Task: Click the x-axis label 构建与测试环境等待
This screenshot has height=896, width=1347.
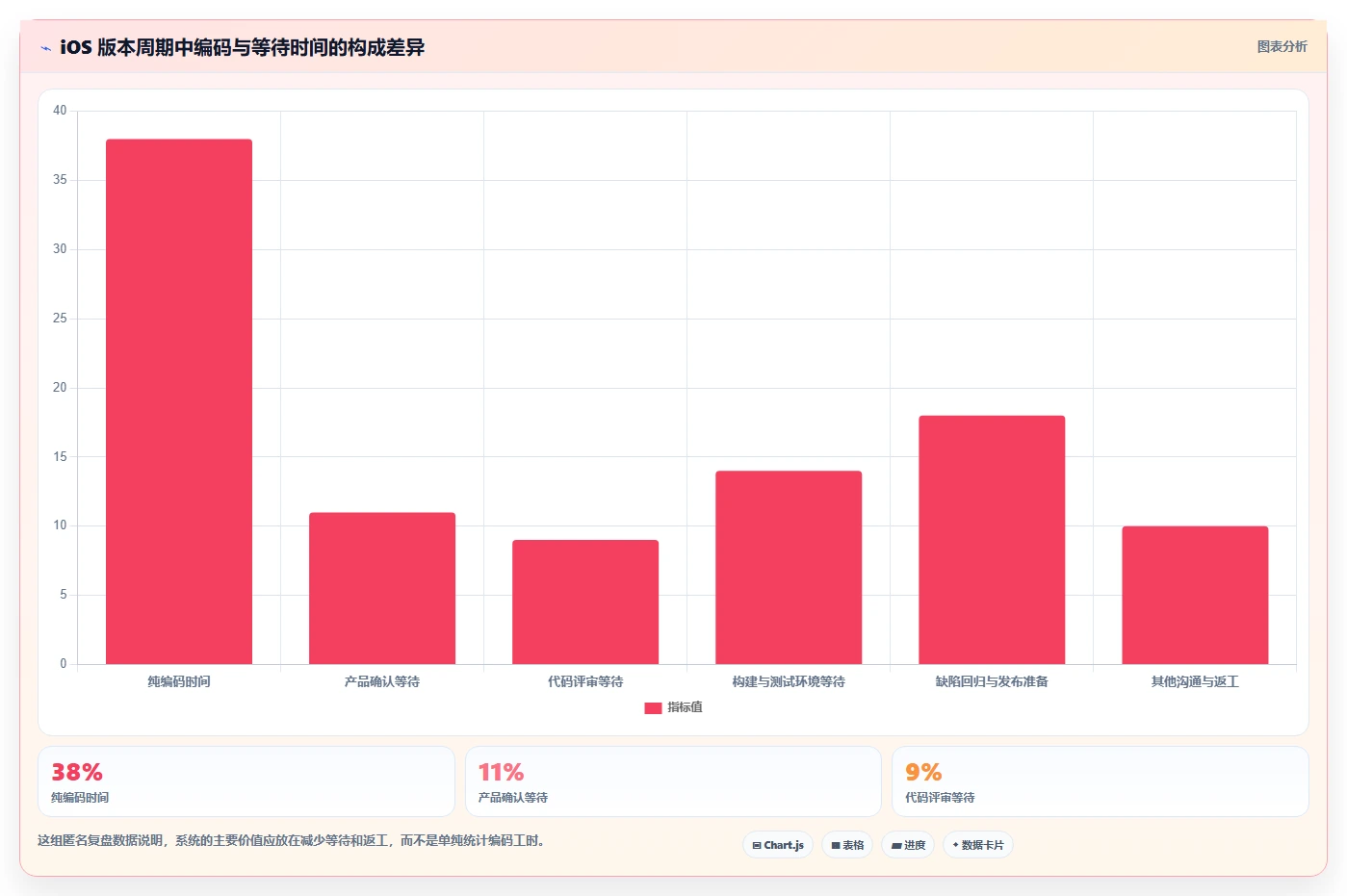Action: (x=789, y=681)
